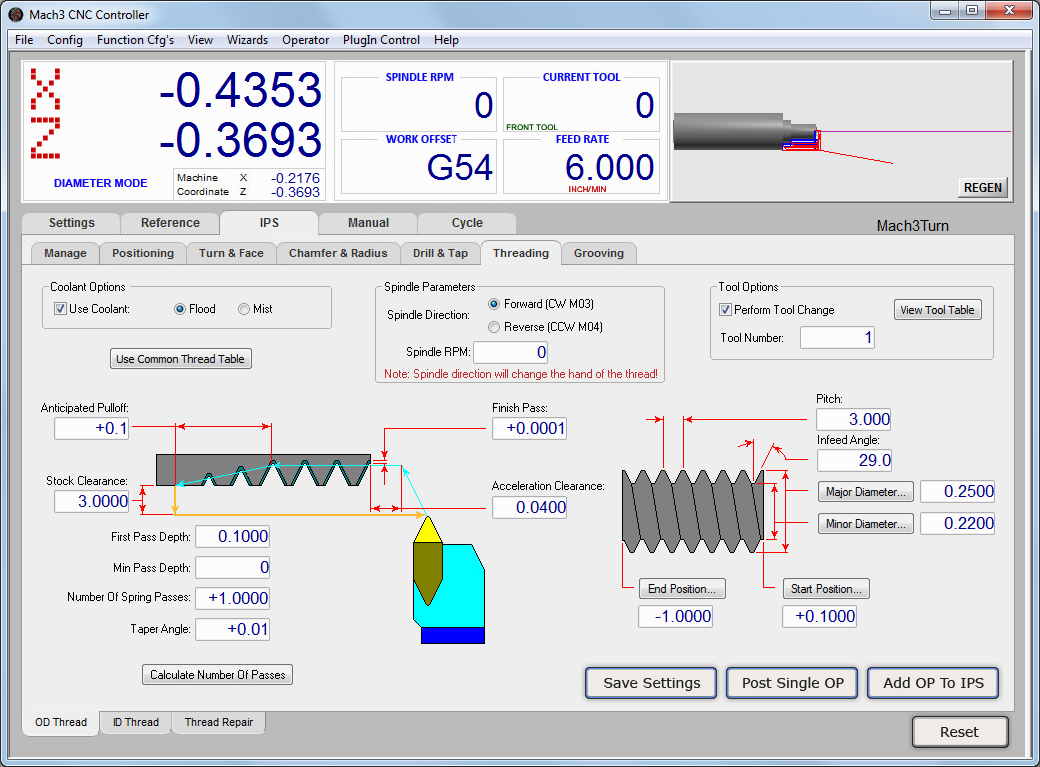This screenshot has height=767, width=1040.
Task: Click the Spindle RPM input field
Action: [x=511, y=352]
